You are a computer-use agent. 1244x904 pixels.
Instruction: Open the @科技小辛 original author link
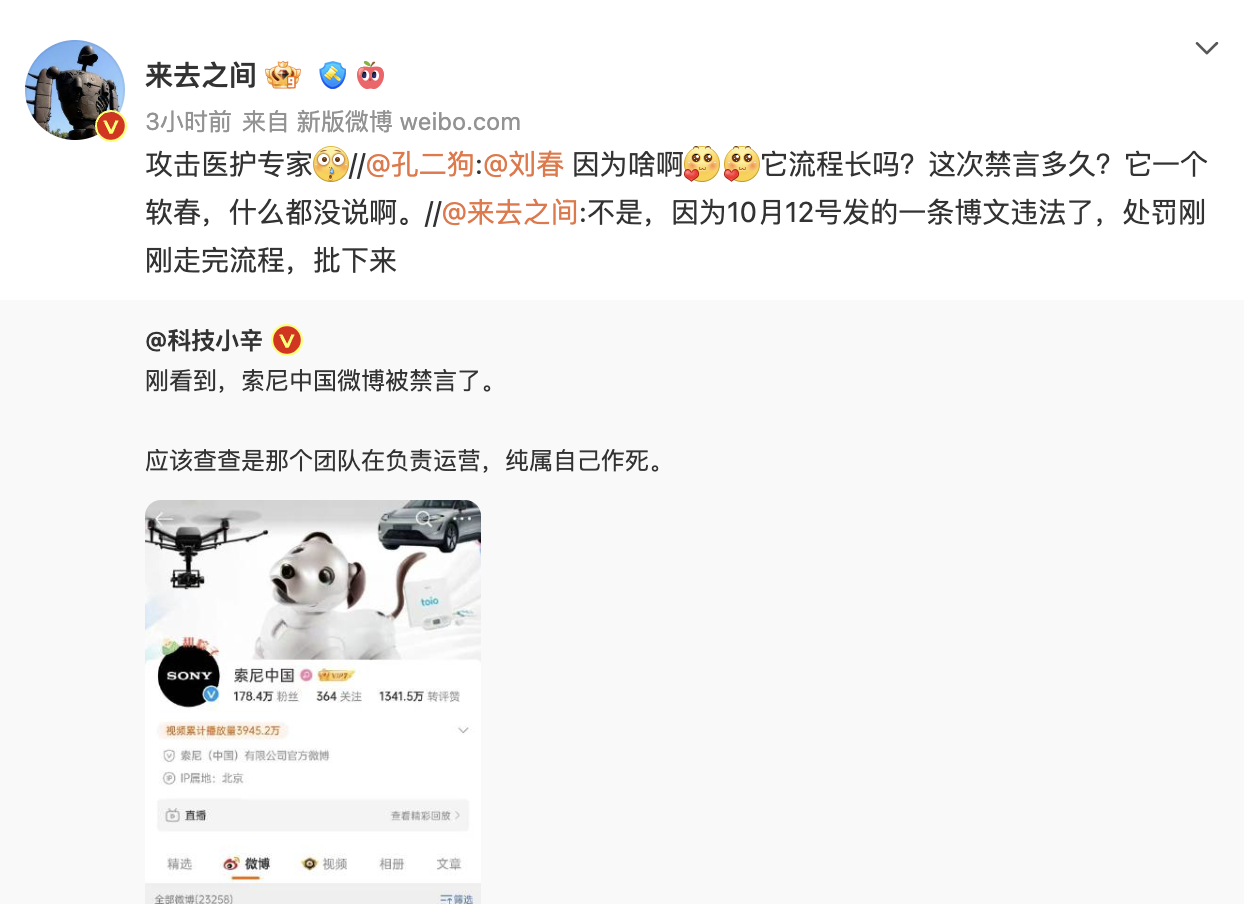(x=204, y=341)
